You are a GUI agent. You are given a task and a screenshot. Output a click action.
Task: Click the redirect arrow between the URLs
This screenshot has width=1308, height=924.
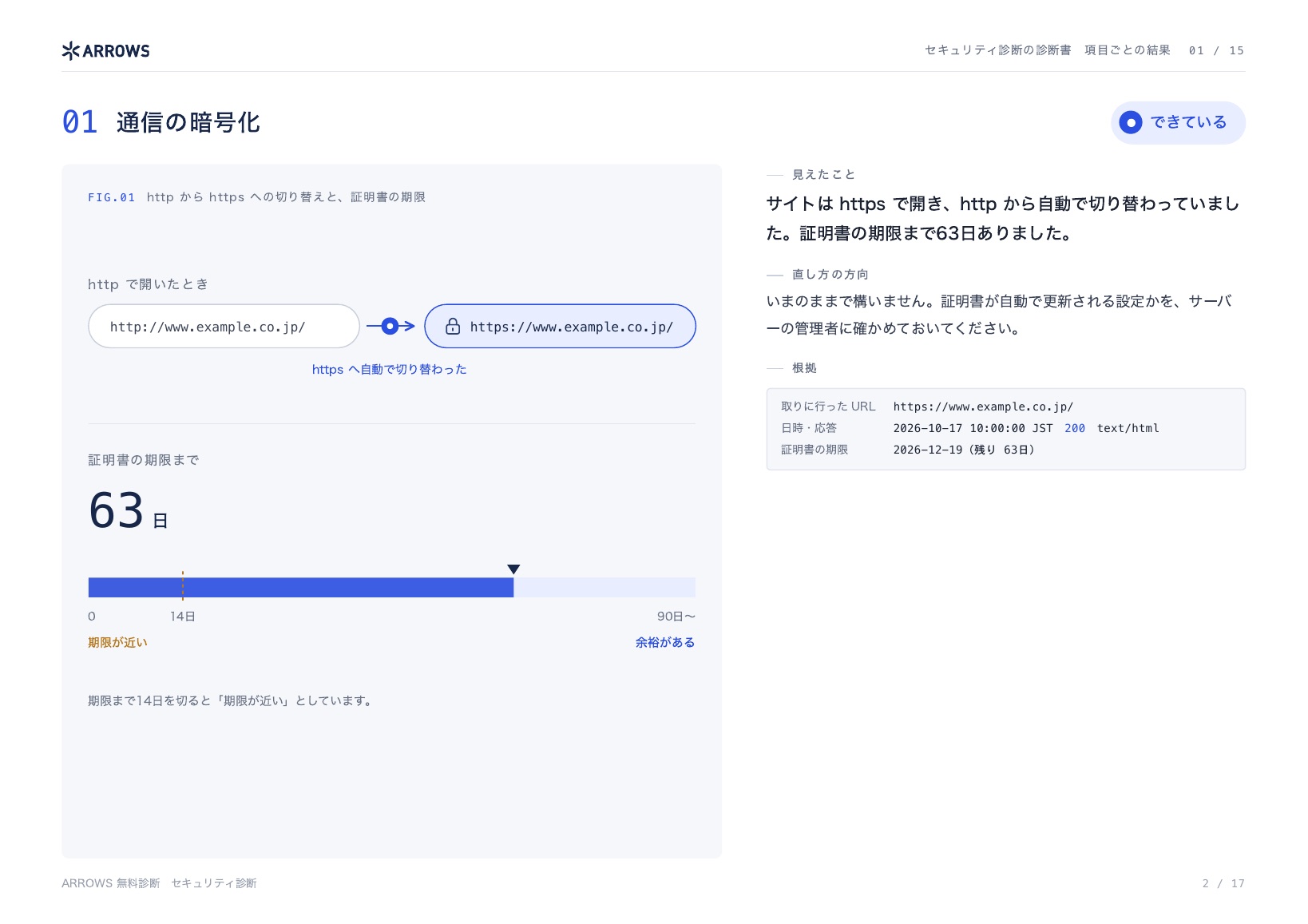click(390, 326)
